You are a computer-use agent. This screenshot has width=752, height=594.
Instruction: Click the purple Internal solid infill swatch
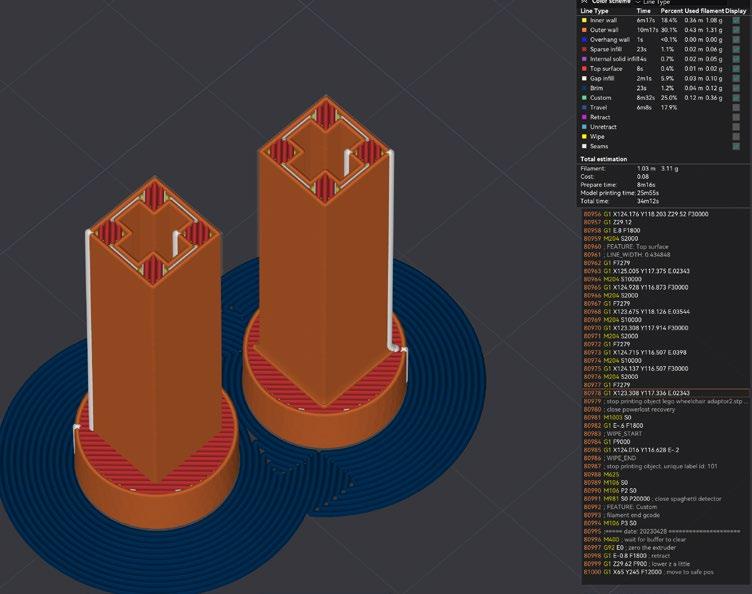[584, 59]
